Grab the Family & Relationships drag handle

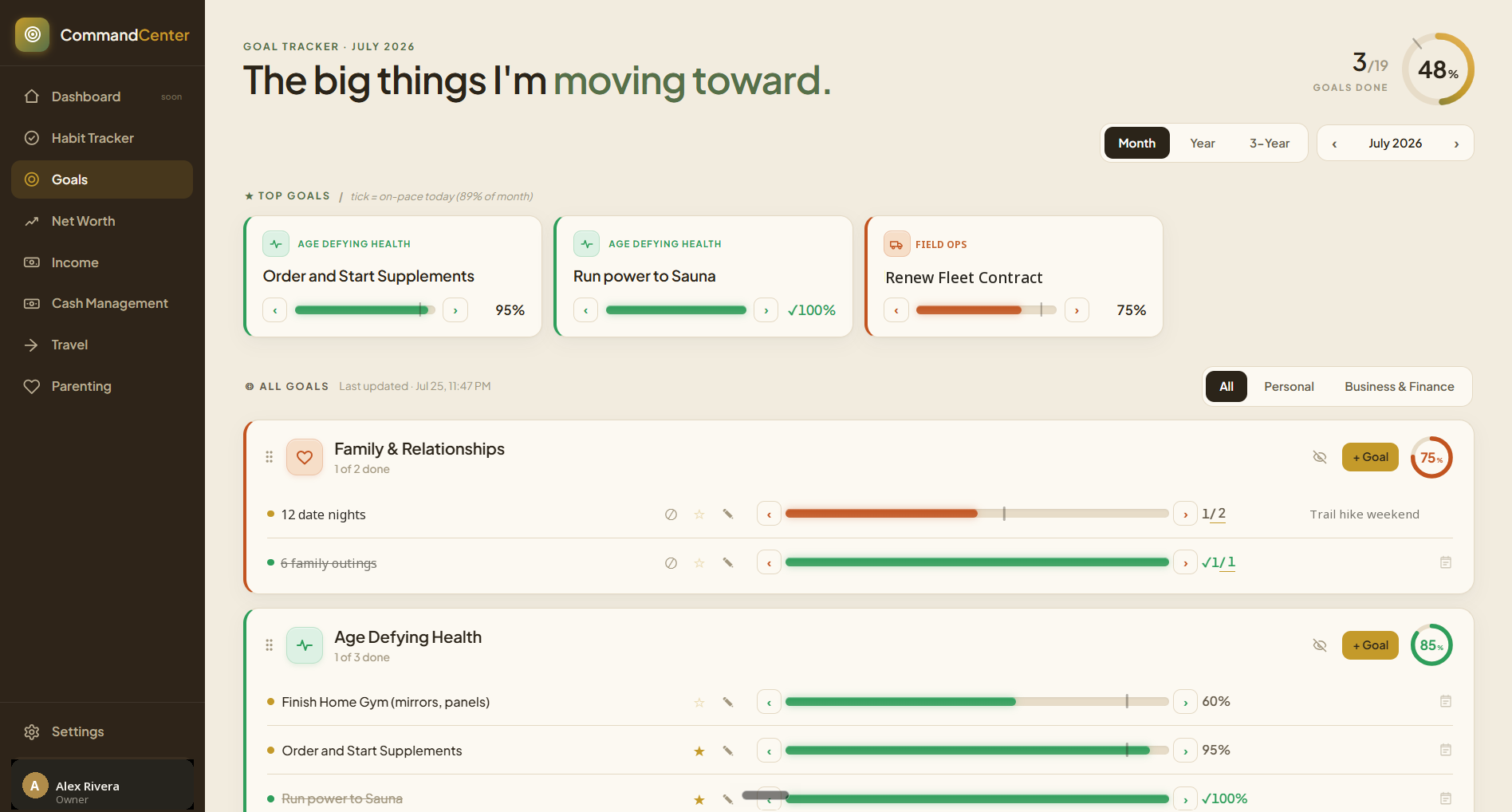(270, 457)
